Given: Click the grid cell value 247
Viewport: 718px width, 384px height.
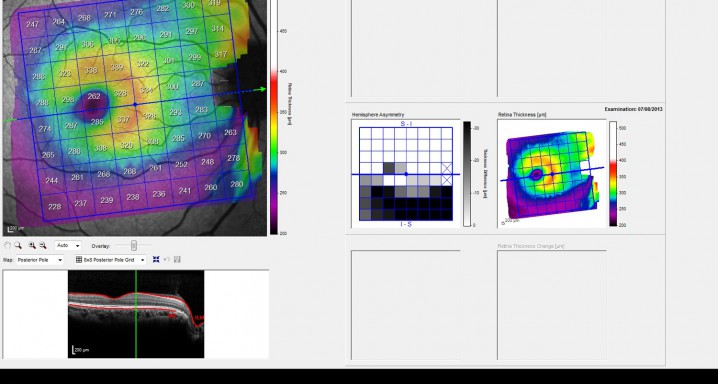Looking at the screenshot, I should pos(33,24).
